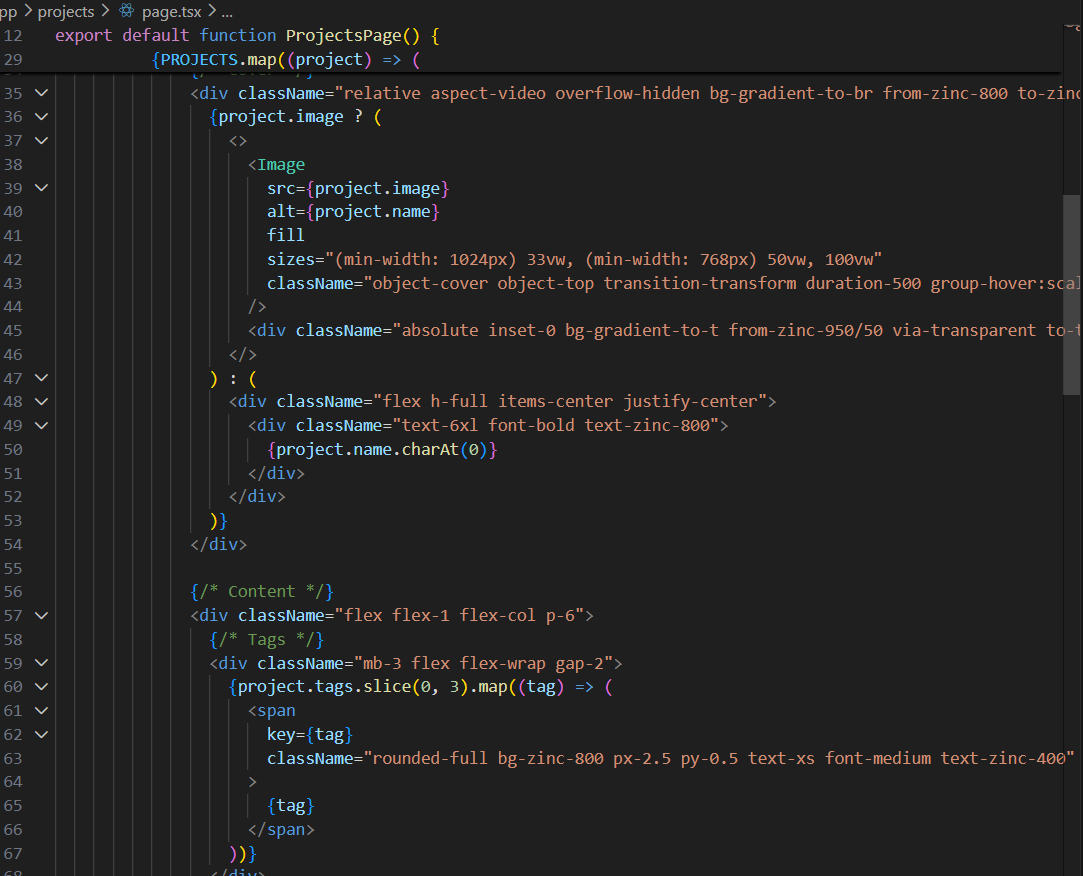Collapse the fold chevron on line 48
The width and height of the screenshot is (1083, 876).
tap(41, 401)
